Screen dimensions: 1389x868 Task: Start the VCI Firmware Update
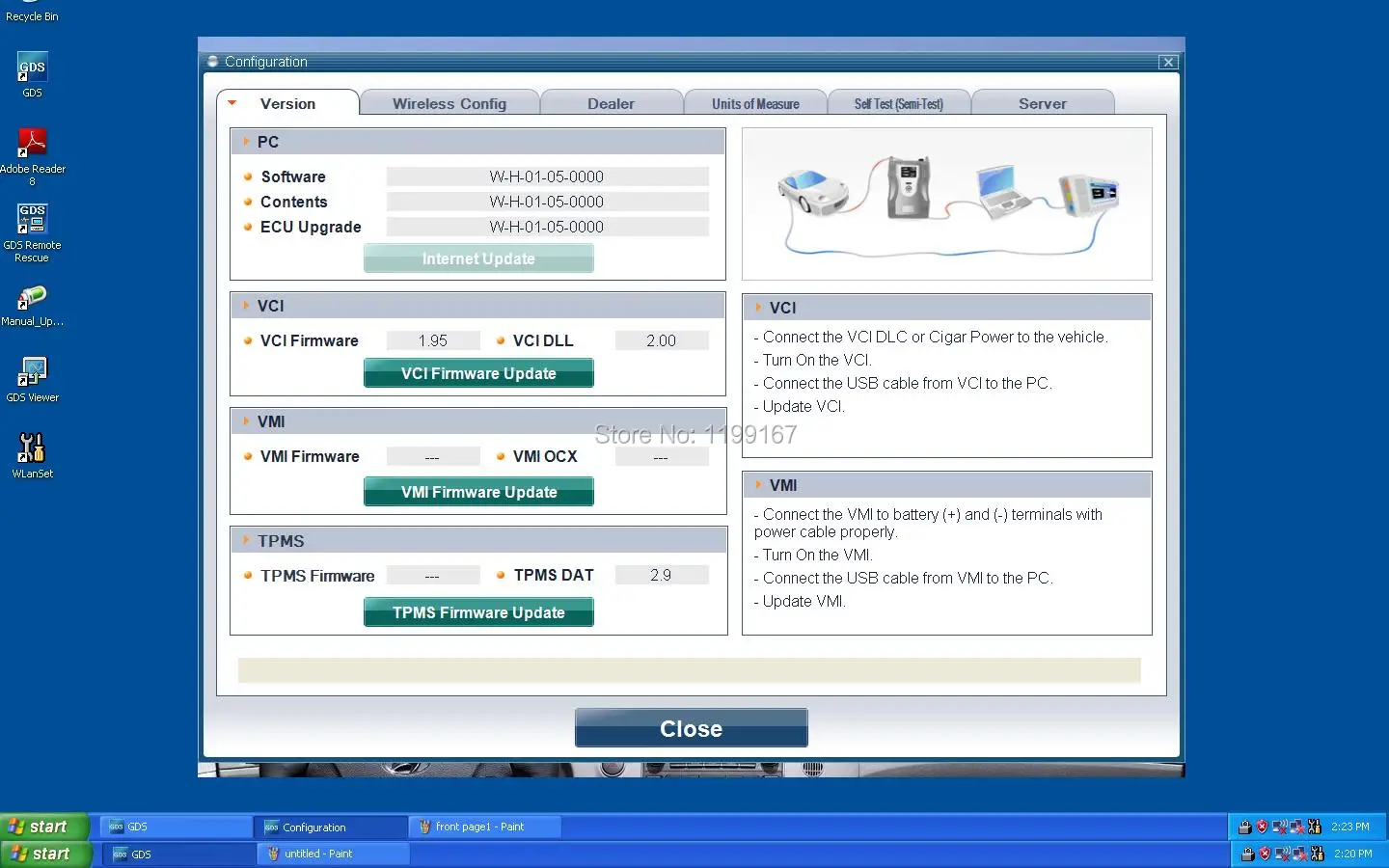pos(478,373)
